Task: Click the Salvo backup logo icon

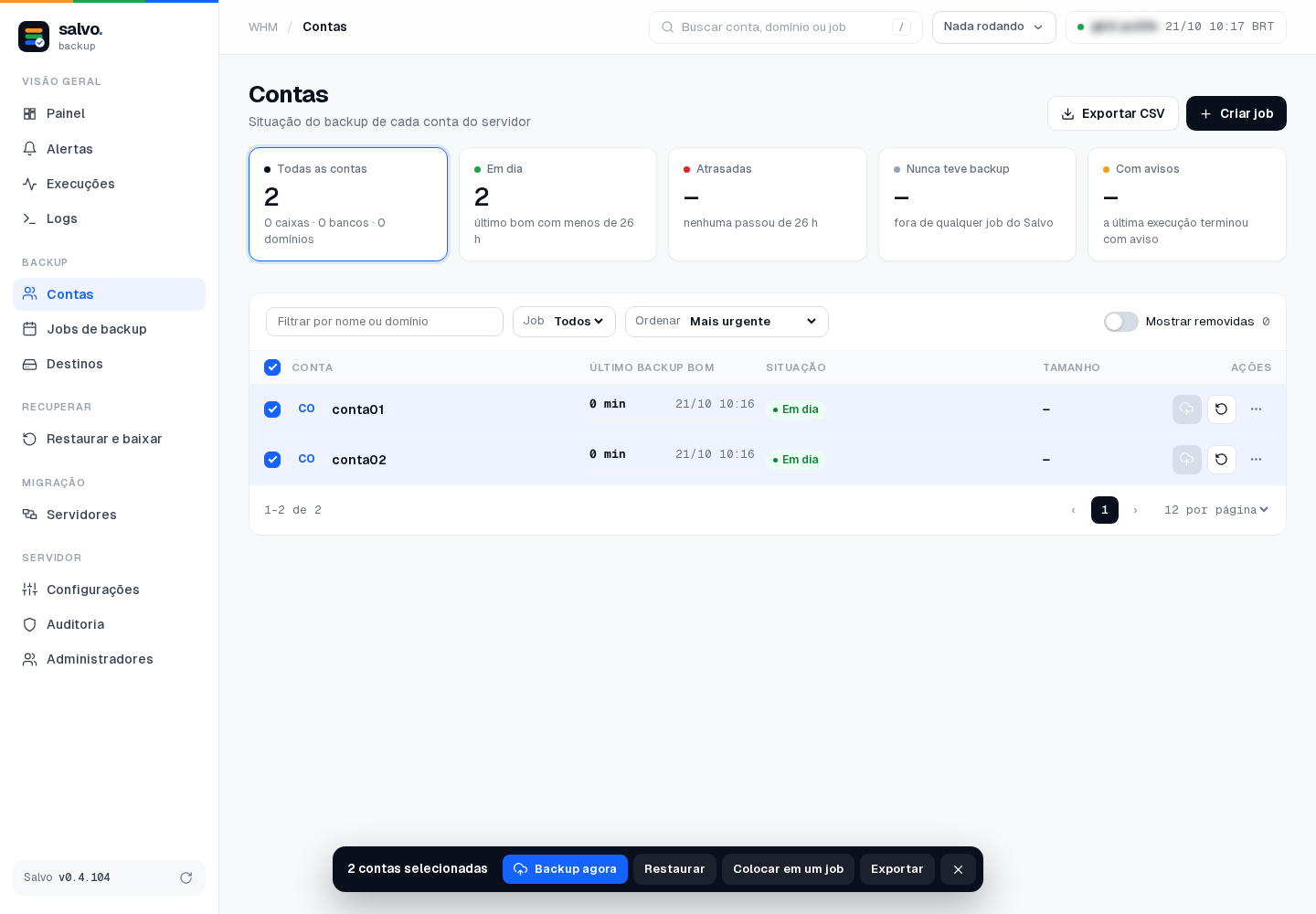Action: [34, 37]
